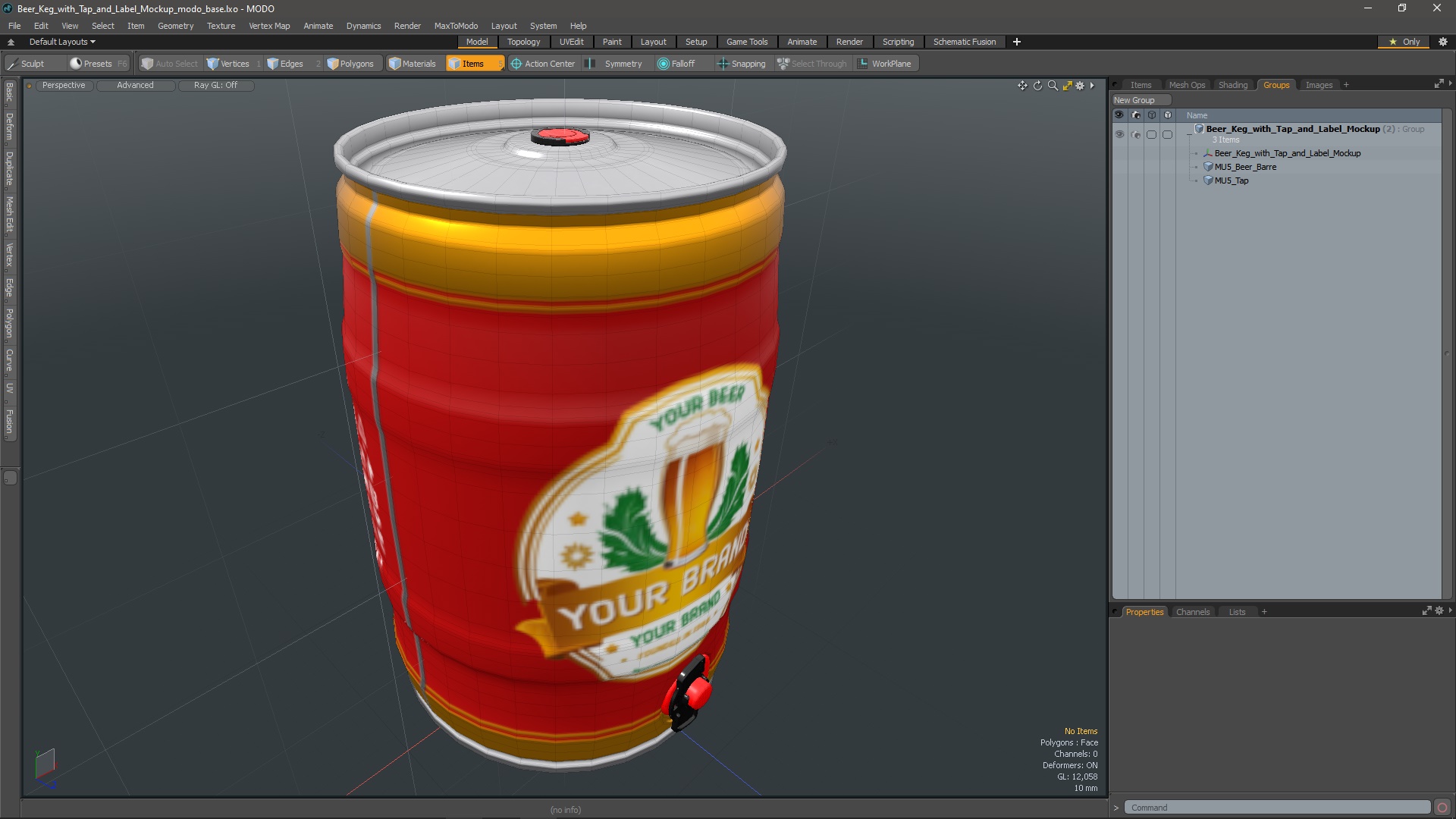Switch to Vertices selection mode
The image size is (1456, 819).
[x=234, y=64]
